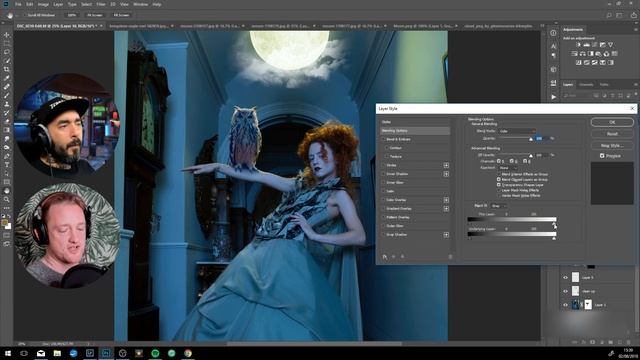Select the Lasso tool
The width and height of the screenshot is (640, 360).
(x=7, y=52)
